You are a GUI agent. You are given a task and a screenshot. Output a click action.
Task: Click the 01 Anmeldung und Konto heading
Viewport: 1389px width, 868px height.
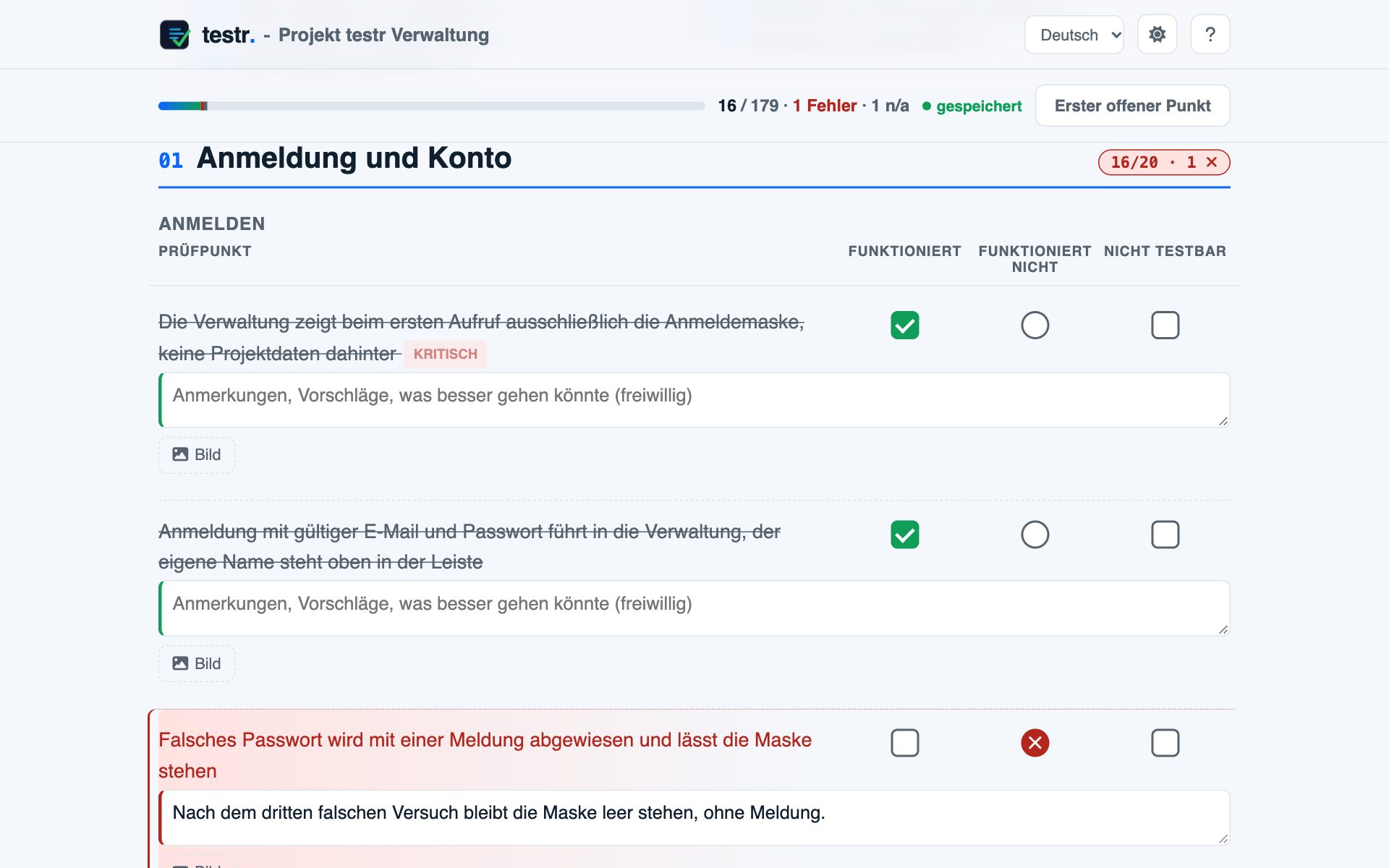(x=335, y=158)
